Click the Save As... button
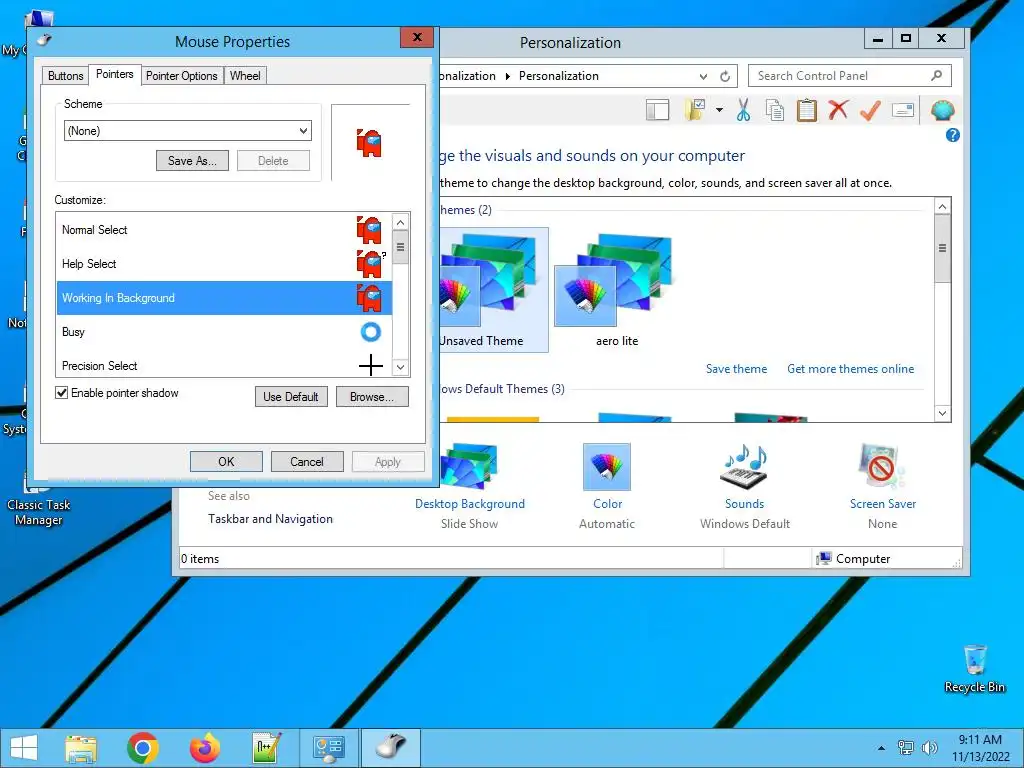1024x768 pixels. 192,161
